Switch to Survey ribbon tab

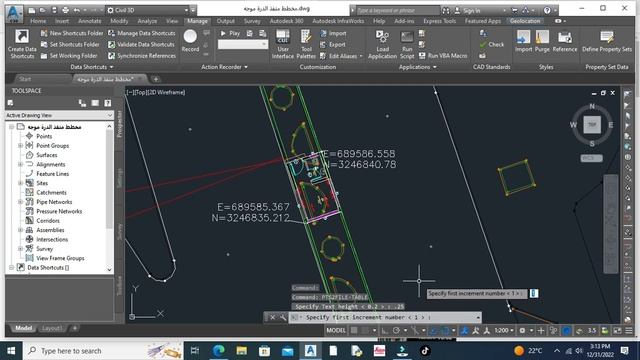click(x=252, y=21)
